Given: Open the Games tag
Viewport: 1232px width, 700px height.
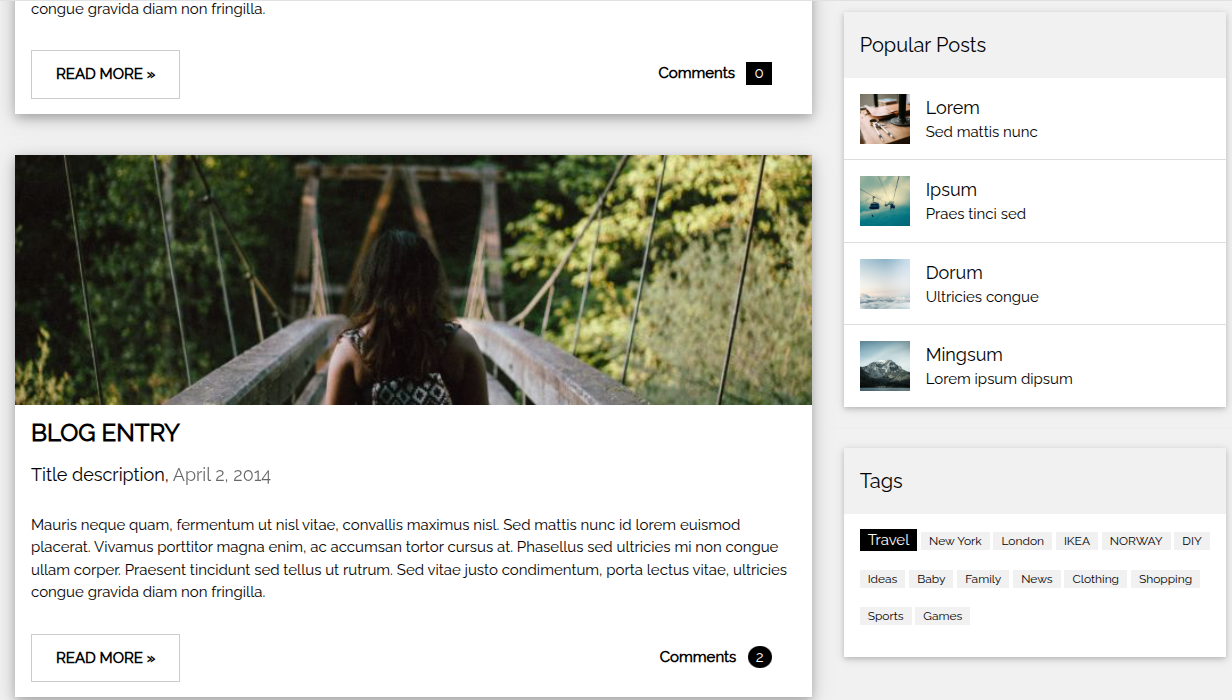Looking at the screenshot, I should pos(942,616).
